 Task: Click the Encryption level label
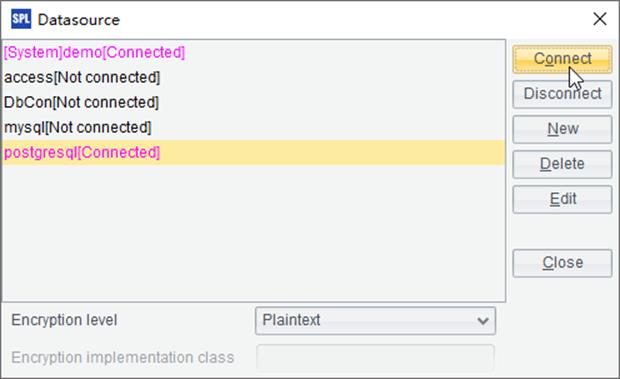pos(64,320)
